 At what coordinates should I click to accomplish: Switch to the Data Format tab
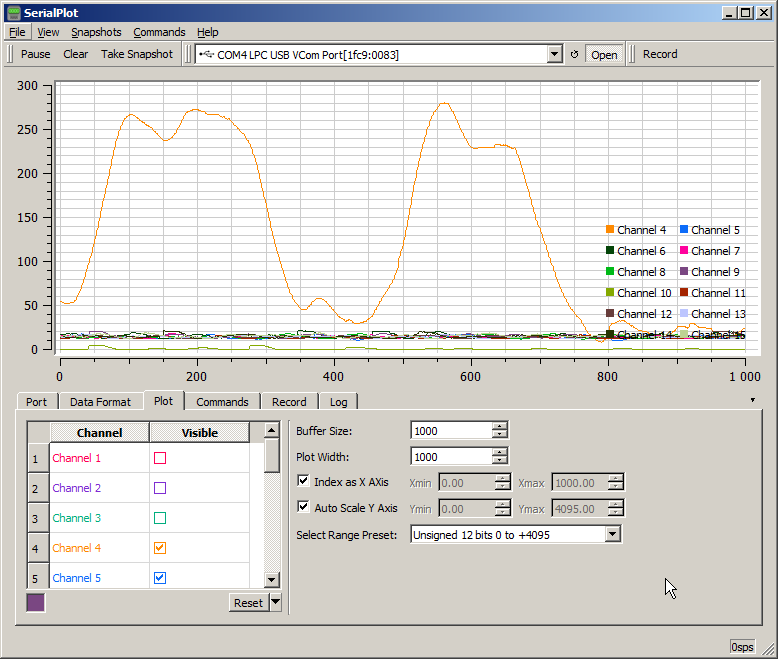pos(100,401)
